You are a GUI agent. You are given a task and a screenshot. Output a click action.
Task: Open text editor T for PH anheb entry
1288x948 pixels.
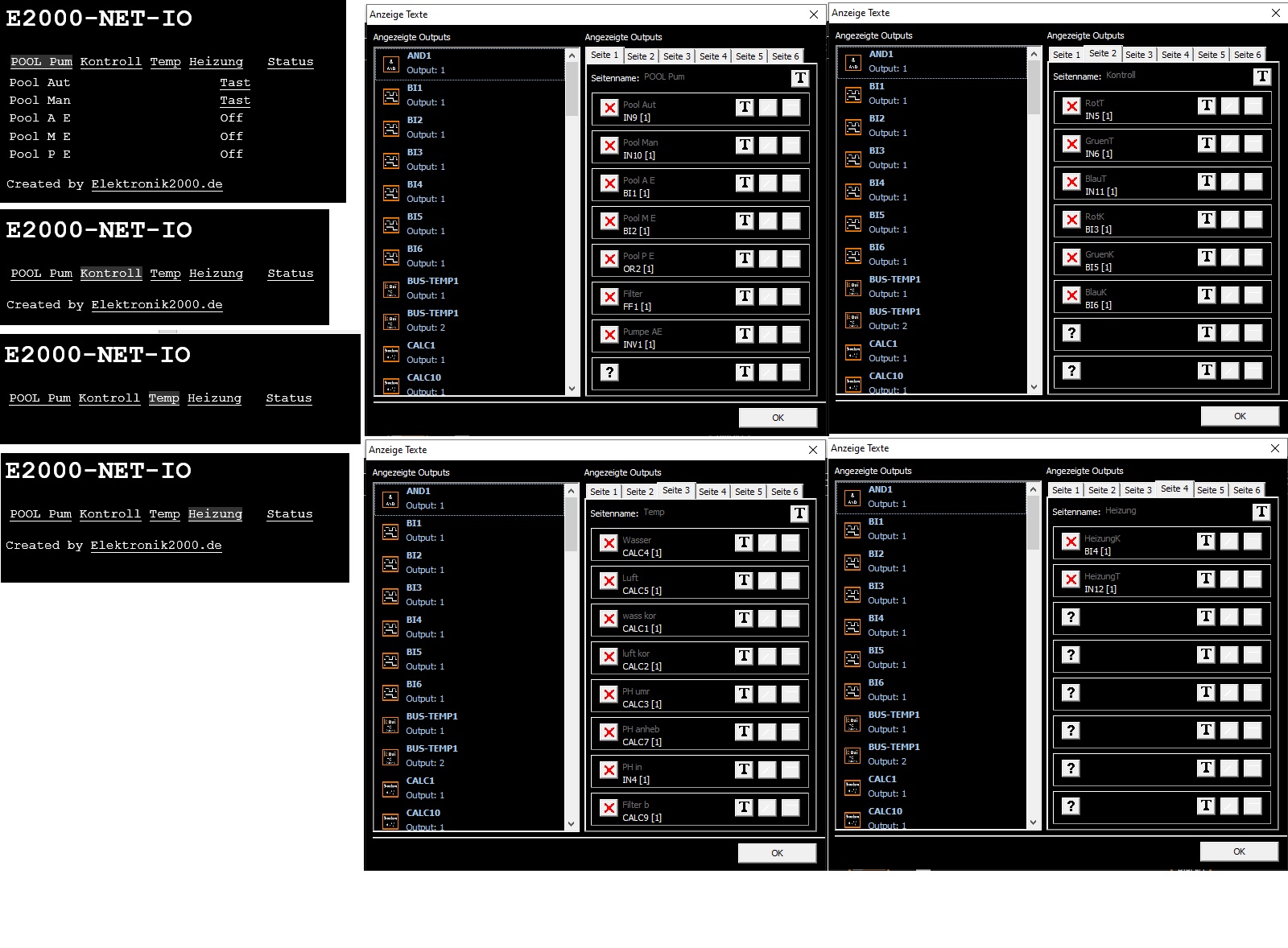coord(744,732)
